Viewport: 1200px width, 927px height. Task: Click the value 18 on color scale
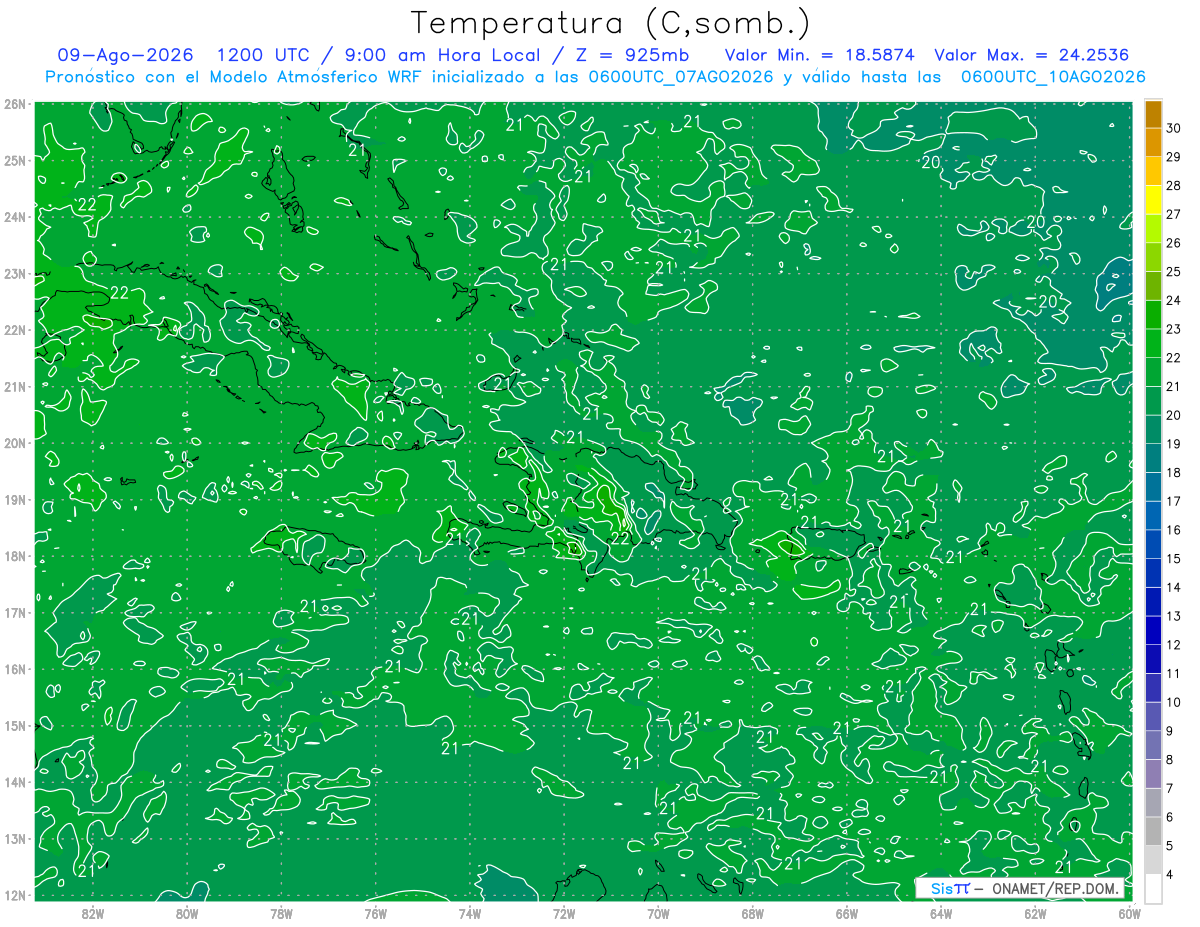pyautogui.click(x=1174, y=472)
